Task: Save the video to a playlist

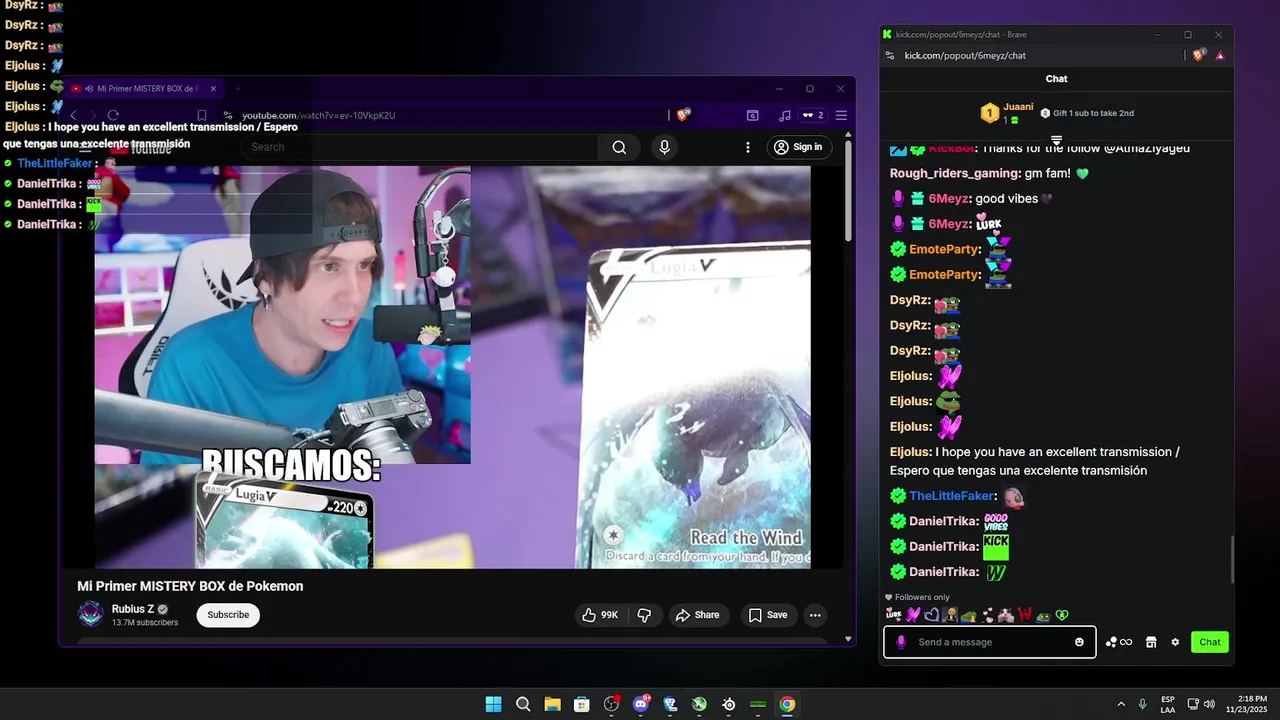Action: (768, 615)
